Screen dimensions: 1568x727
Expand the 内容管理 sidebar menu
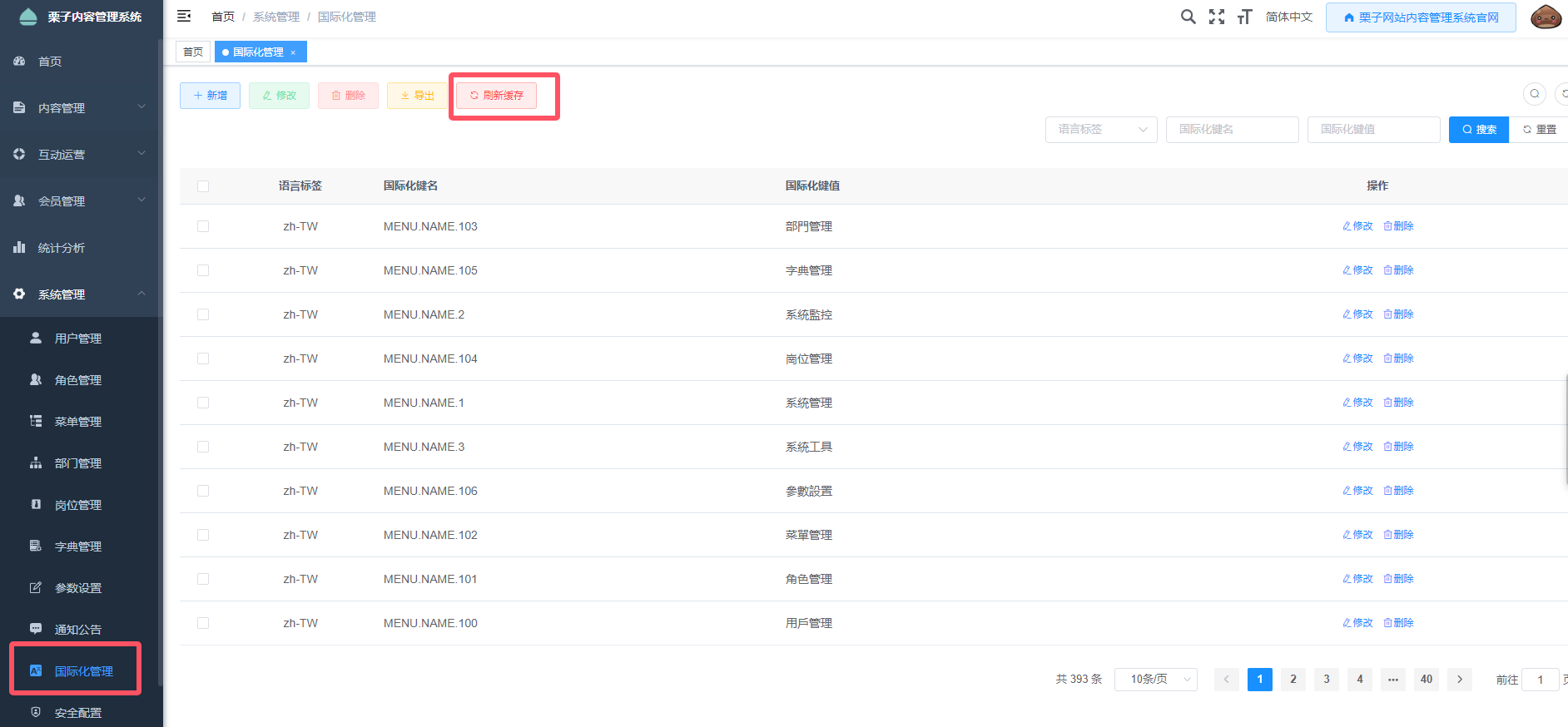coord(81,108)
